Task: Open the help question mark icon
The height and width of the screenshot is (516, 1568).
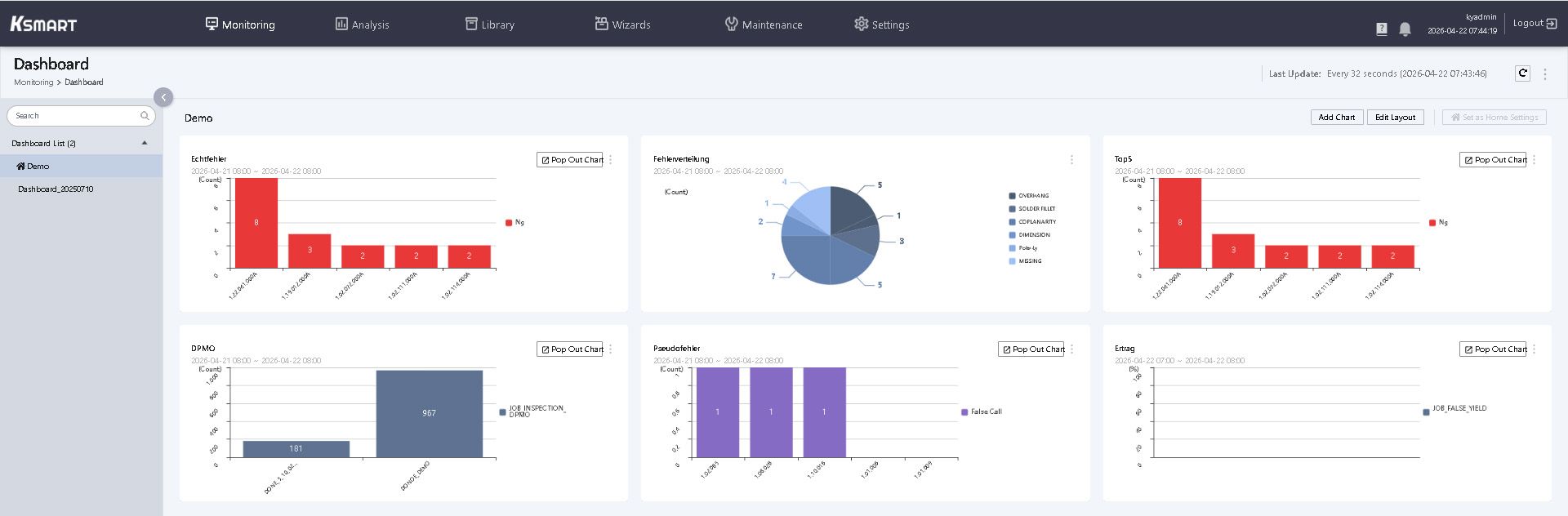Action: (1382, 29)
